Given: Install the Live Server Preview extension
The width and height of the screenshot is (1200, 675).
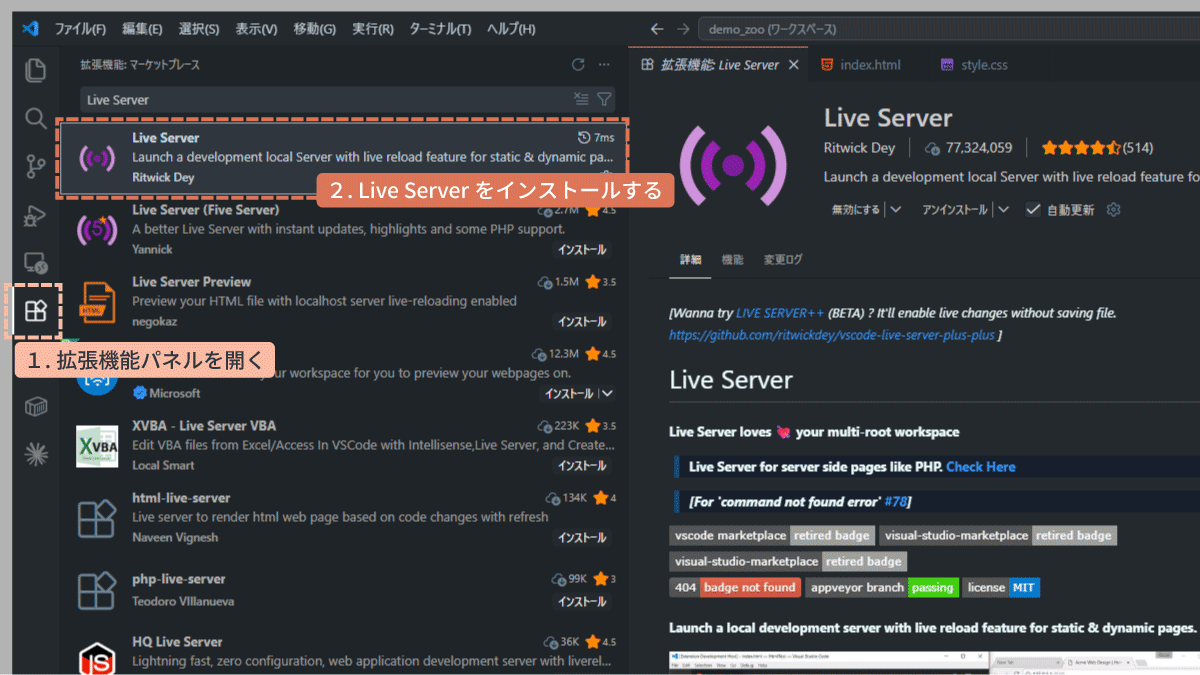Looking at the screenshot, I should click(x=582, y=322).
